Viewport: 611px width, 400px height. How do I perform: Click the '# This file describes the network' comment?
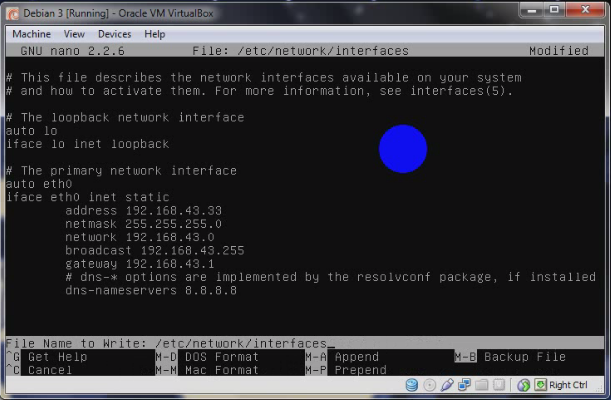(x=264, y=78)
